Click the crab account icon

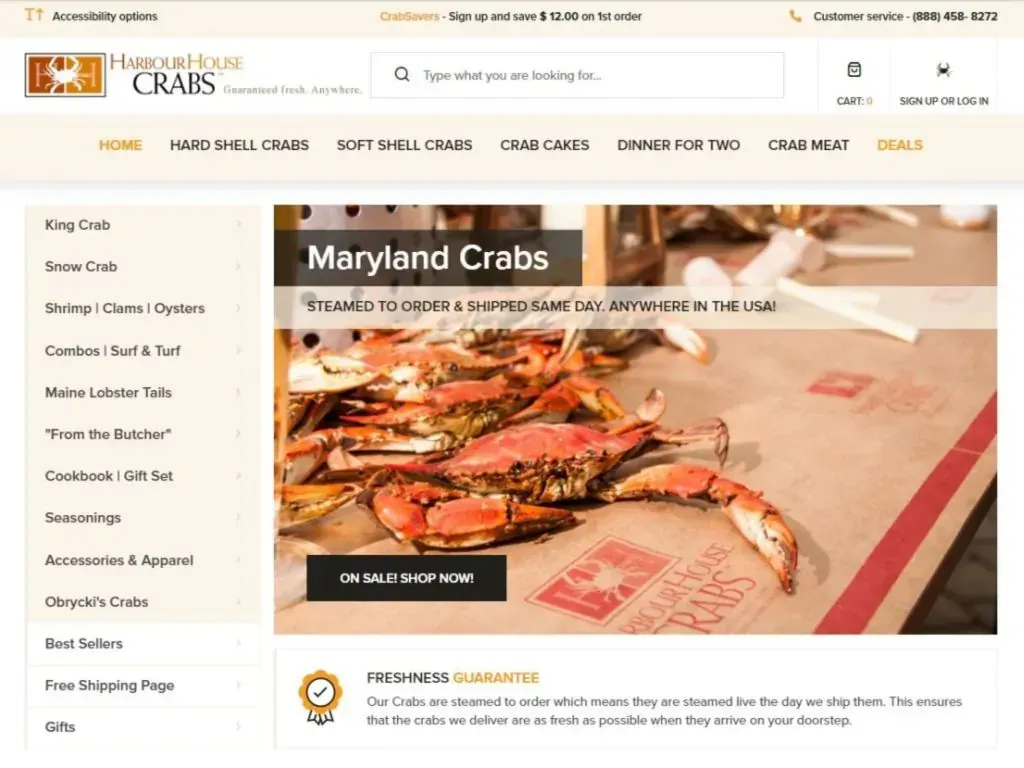(x=943, y=69)
